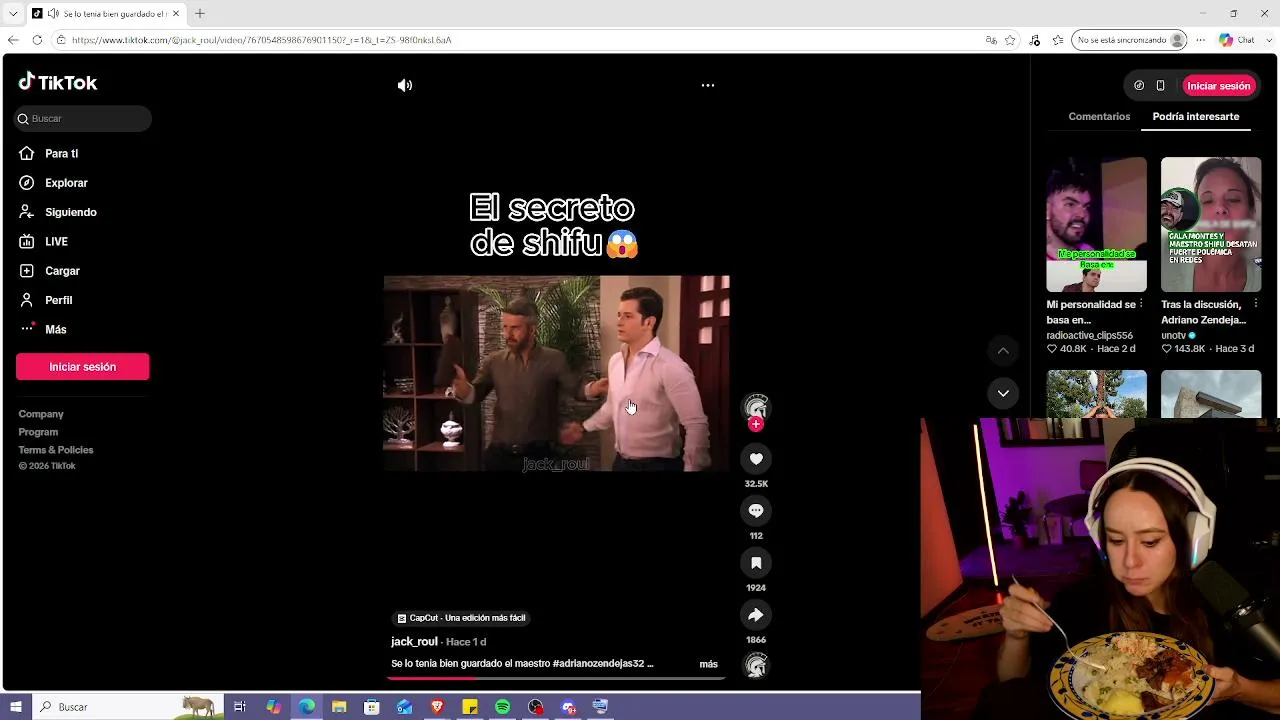Open File Explorer from the taskbar

point(339,707)
